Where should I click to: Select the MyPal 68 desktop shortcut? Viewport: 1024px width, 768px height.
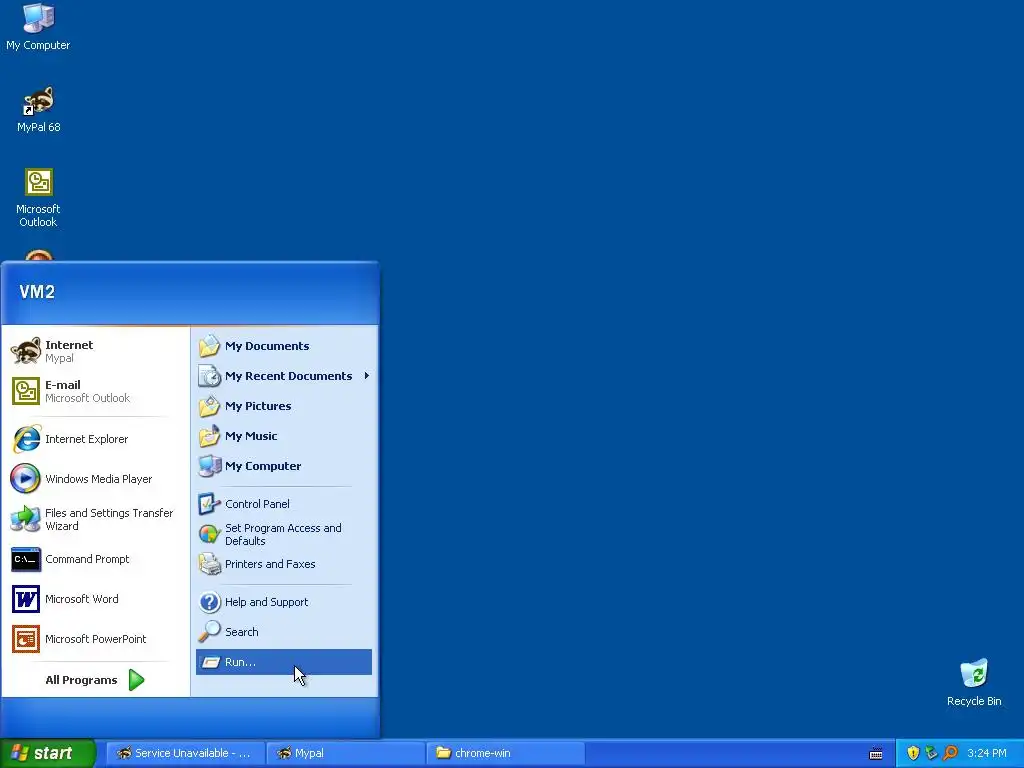39,110
